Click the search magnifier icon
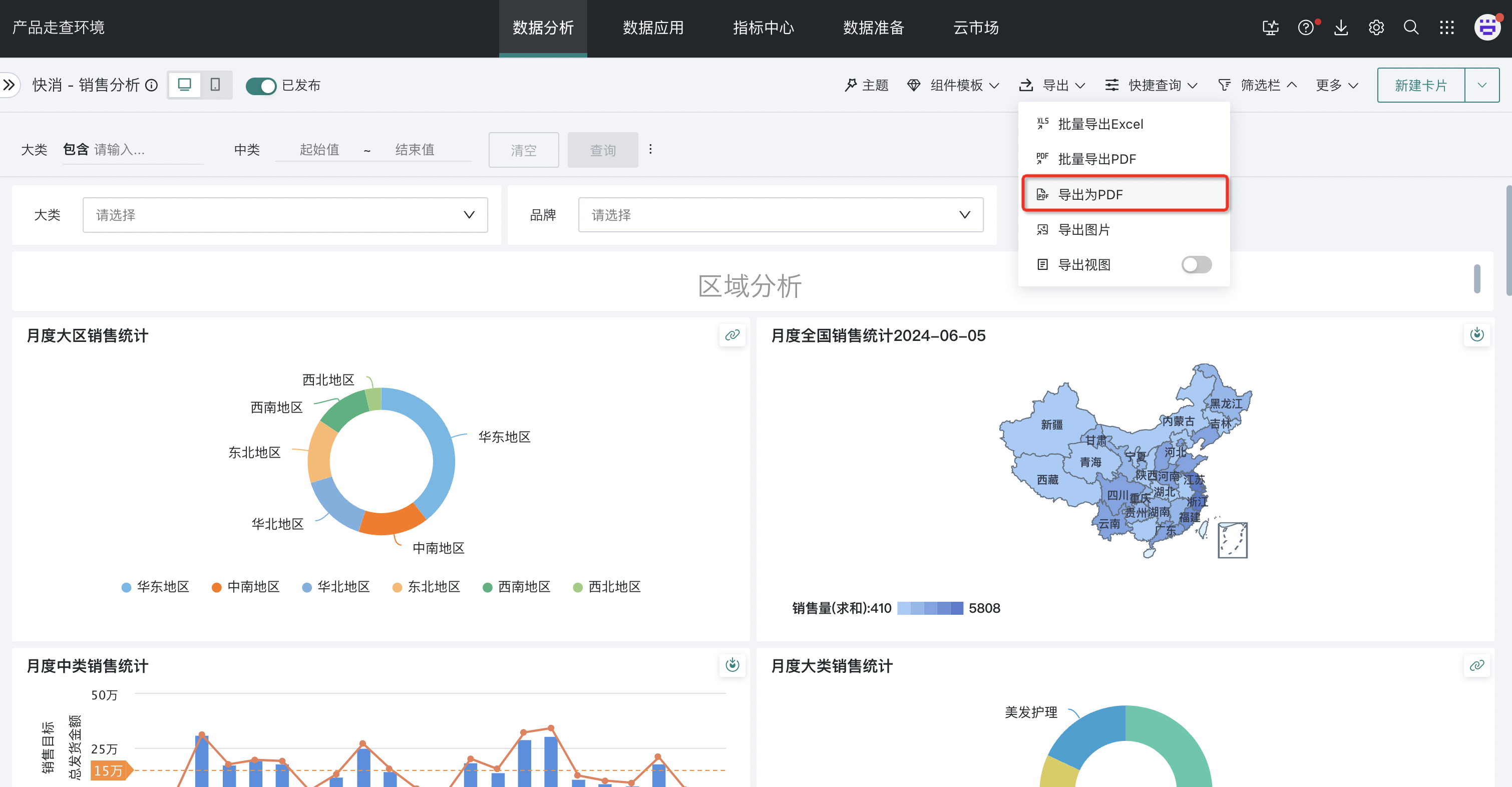Viewport: 1512px width, 787px height. coord(1411,28)
